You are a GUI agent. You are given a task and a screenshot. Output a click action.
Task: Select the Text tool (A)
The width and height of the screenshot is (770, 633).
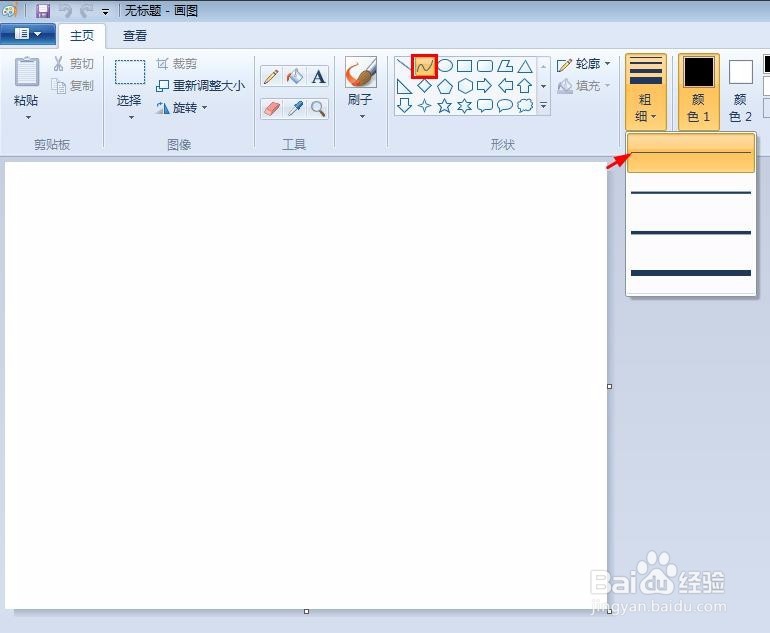point(318,77)
